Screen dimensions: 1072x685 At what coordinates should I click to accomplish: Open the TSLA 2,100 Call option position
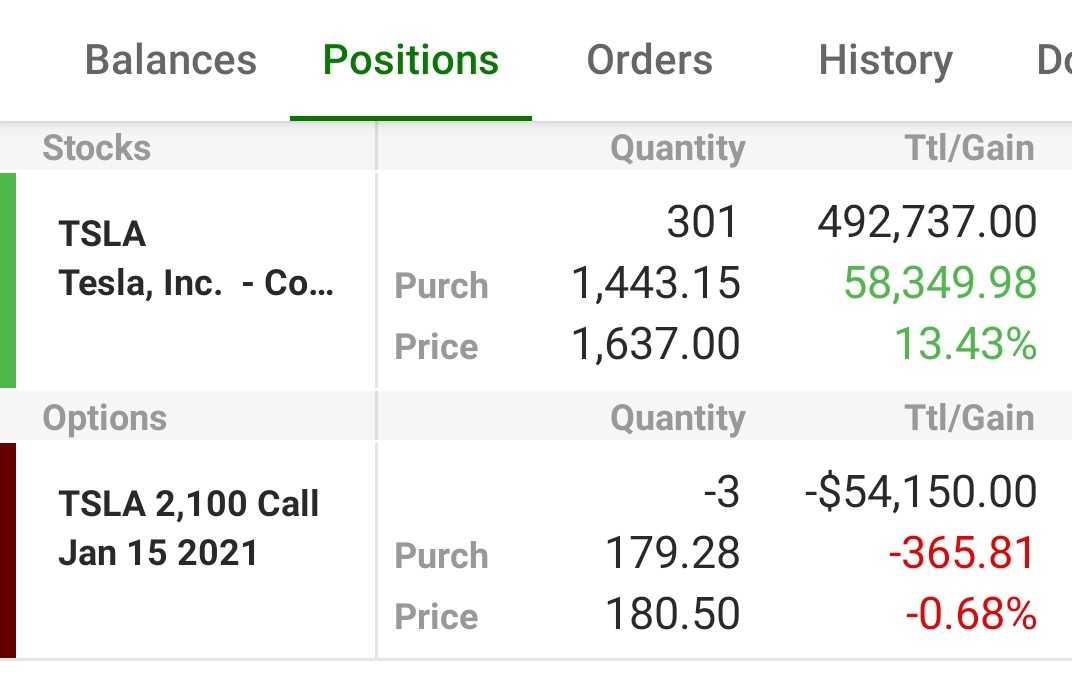pyautogui.click(x=188, y=504)
